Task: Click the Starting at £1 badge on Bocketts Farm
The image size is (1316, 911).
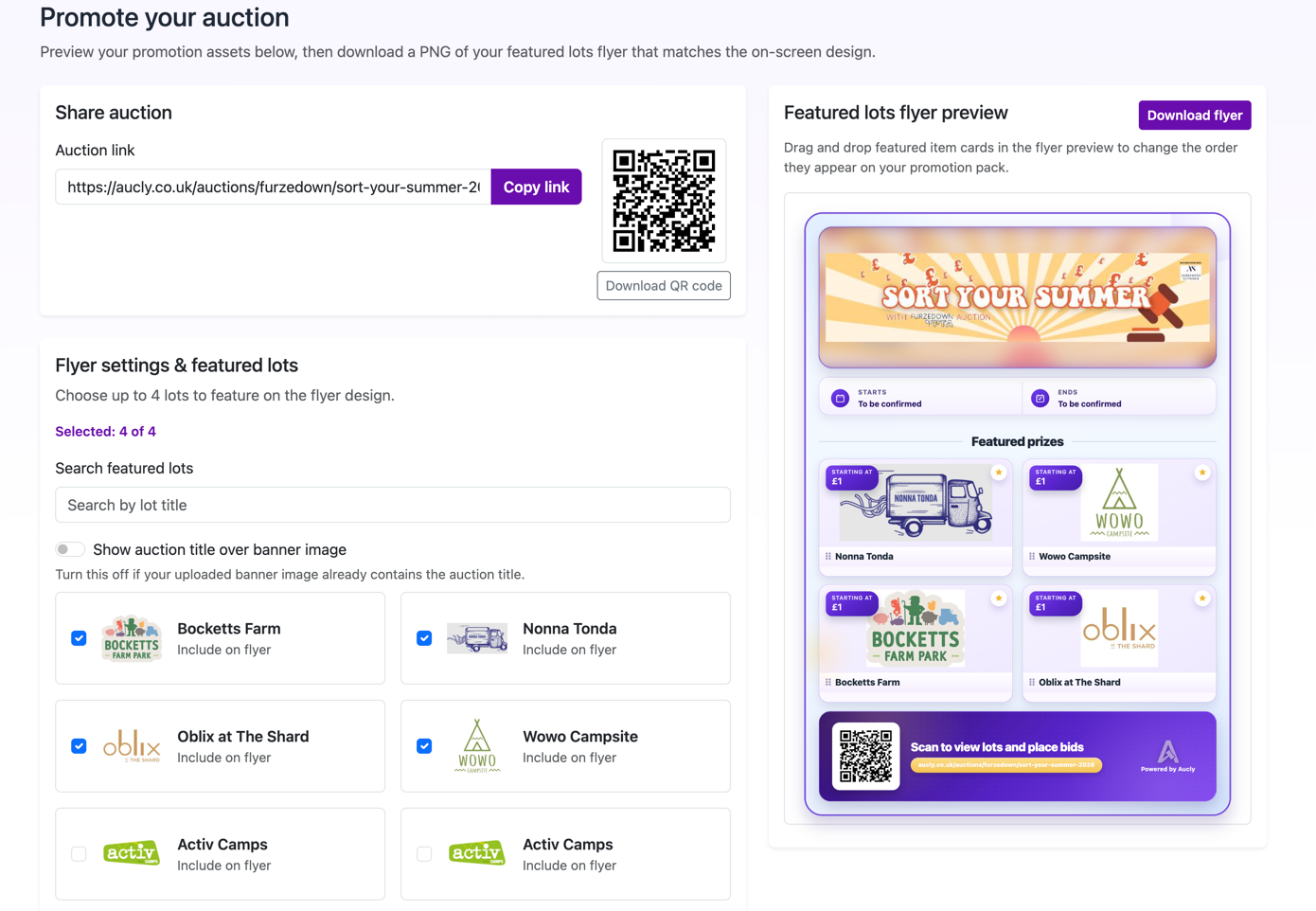Action: tap(851, 603)
